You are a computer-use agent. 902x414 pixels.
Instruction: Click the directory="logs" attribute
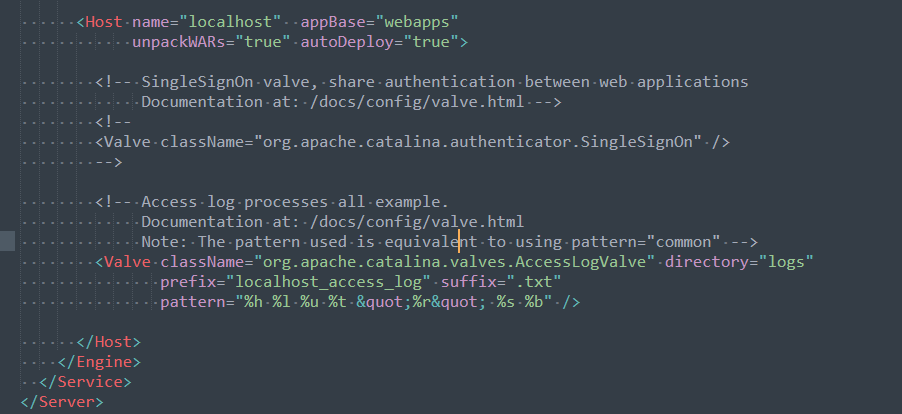point(740,262)
